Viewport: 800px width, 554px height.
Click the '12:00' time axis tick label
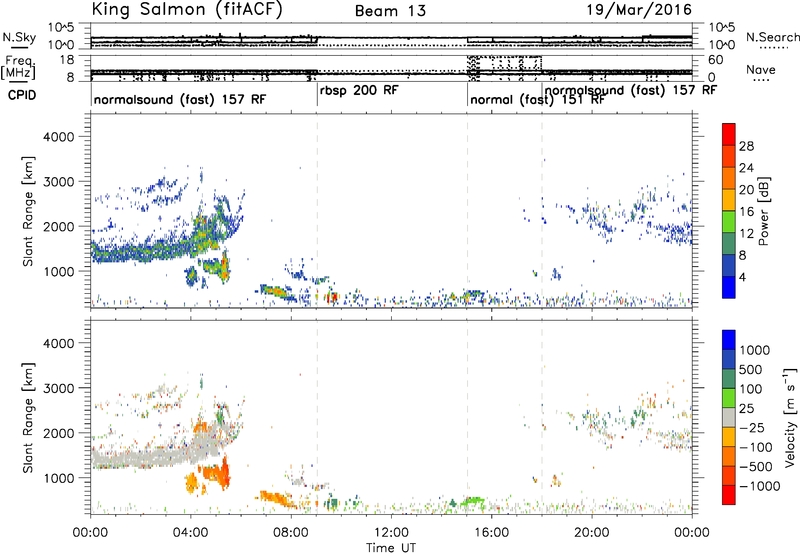pos(391,533)
